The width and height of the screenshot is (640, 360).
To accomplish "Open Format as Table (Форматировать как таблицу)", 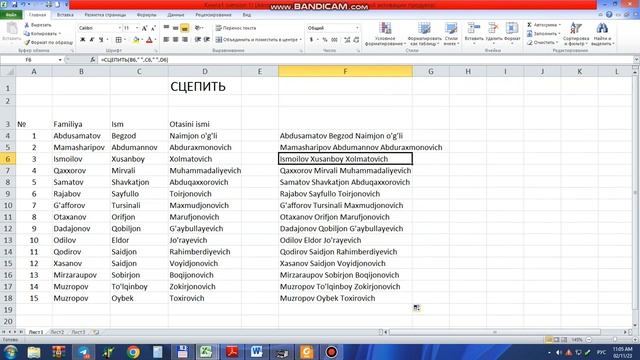I will [x=424, y=33].
